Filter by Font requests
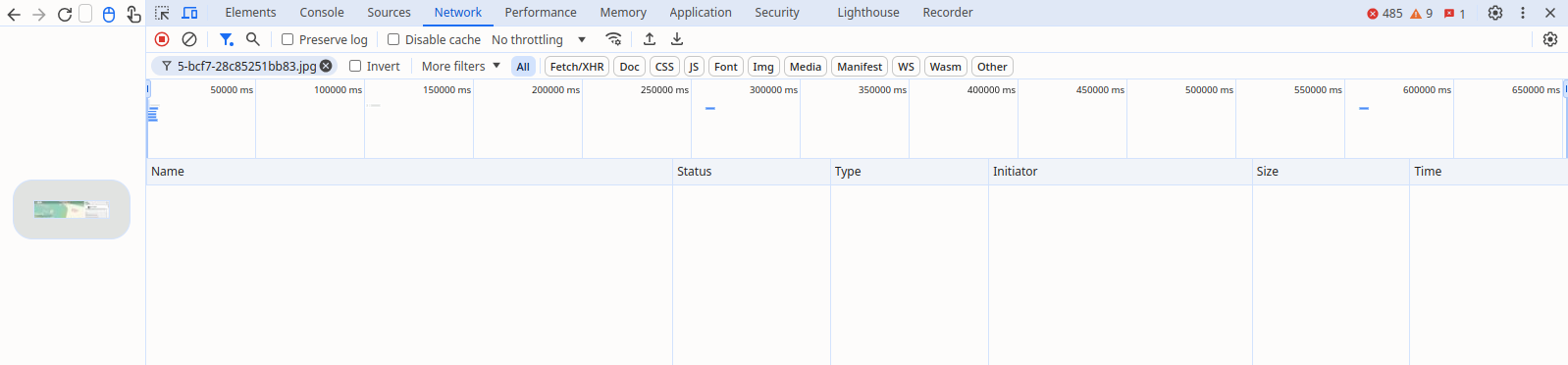The image size is (1568, 365). point(726,67)
